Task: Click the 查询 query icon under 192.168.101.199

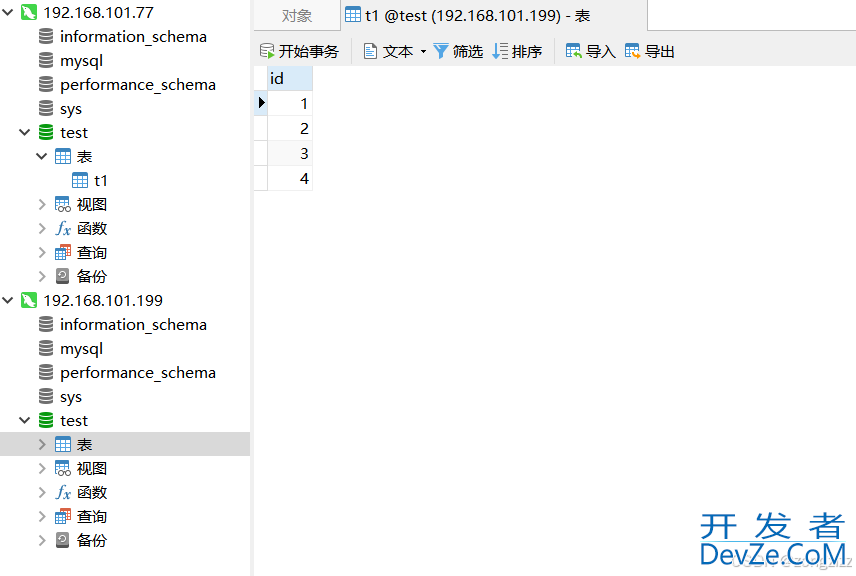Action: point(63,516)
